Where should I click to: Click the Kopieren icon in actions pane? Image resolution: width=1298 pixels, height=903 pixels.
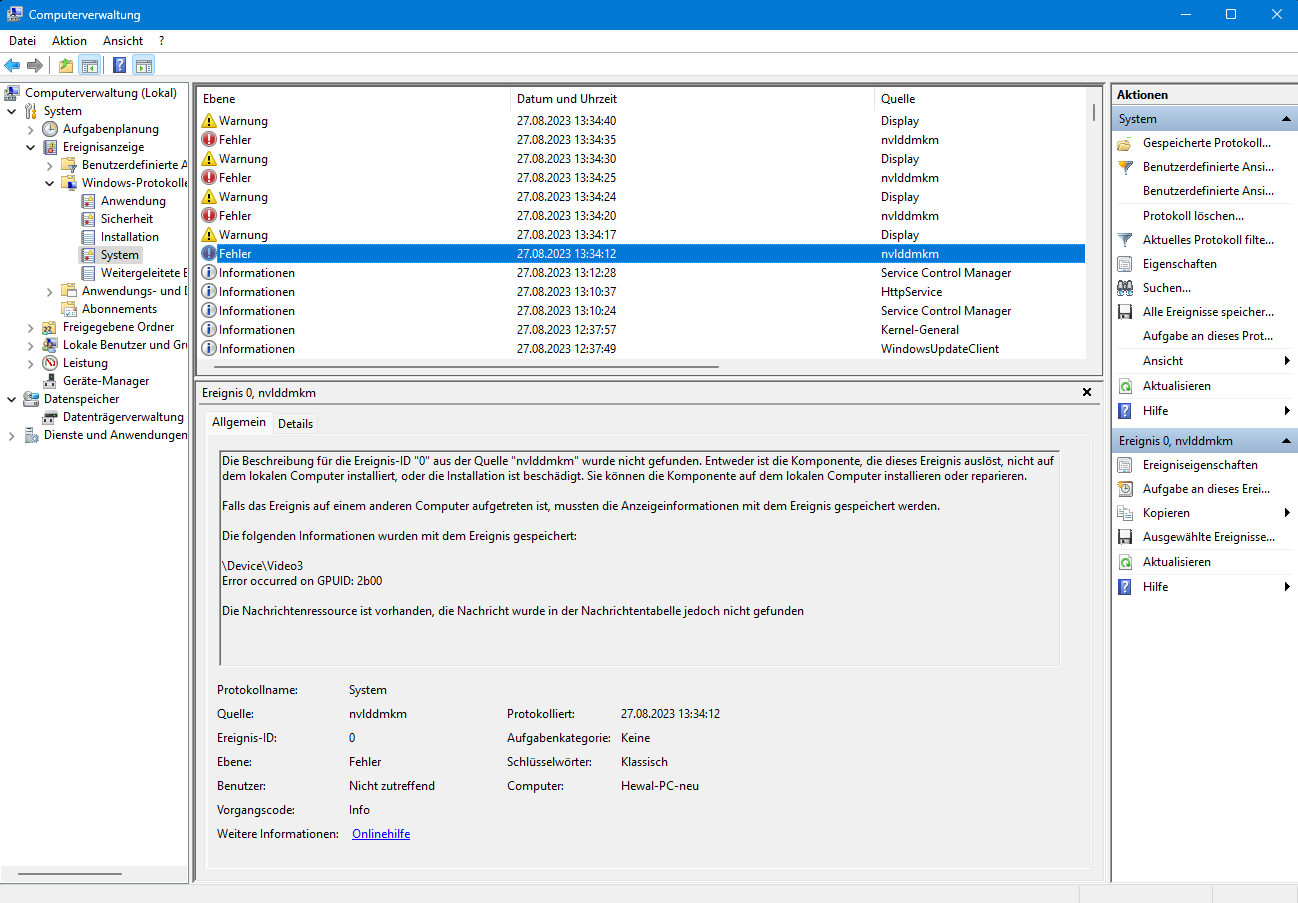[x=1125, y=513]
